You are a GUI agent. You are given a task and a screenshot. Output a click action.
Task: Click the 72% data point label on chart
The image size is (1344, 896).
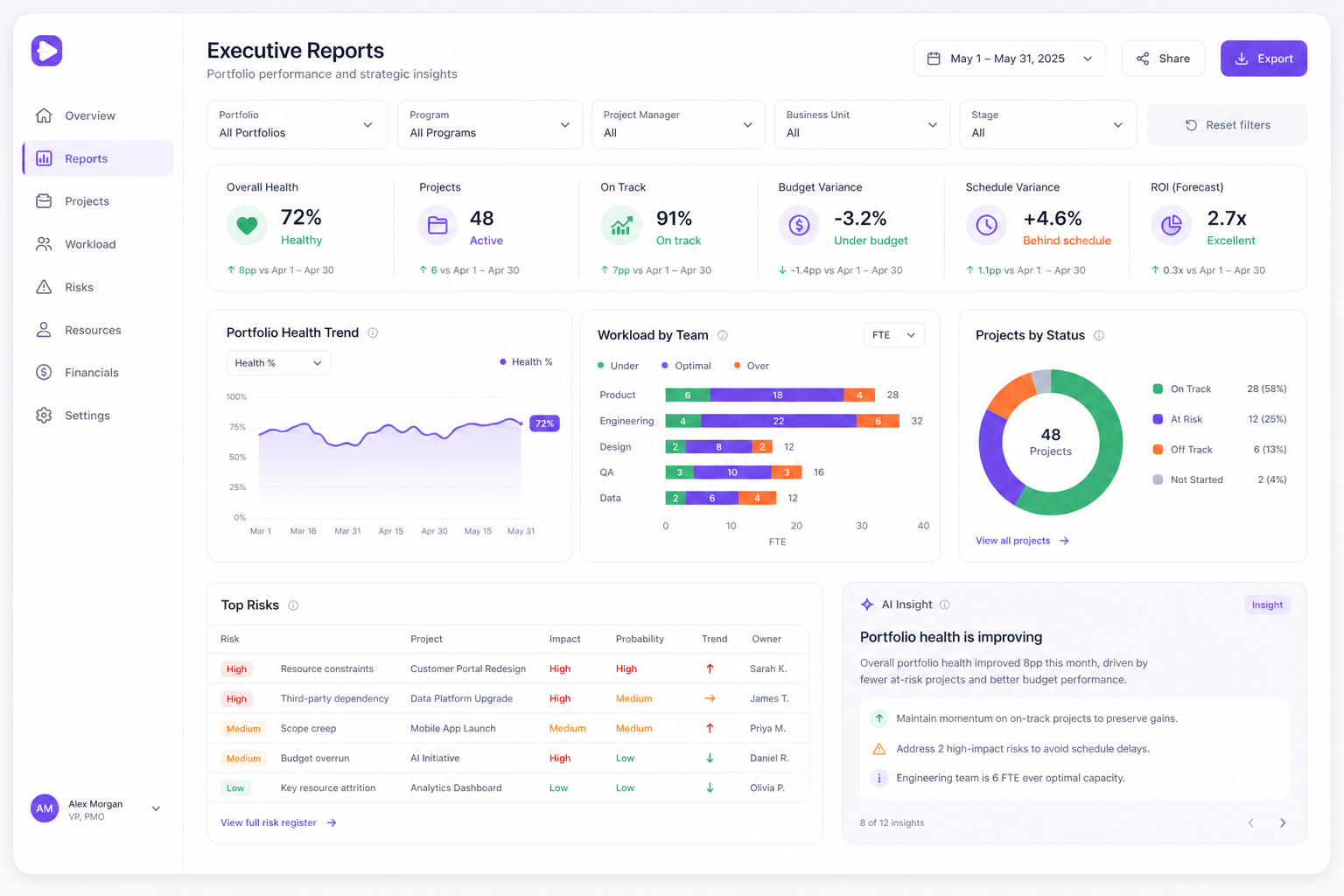coord(544,423)
